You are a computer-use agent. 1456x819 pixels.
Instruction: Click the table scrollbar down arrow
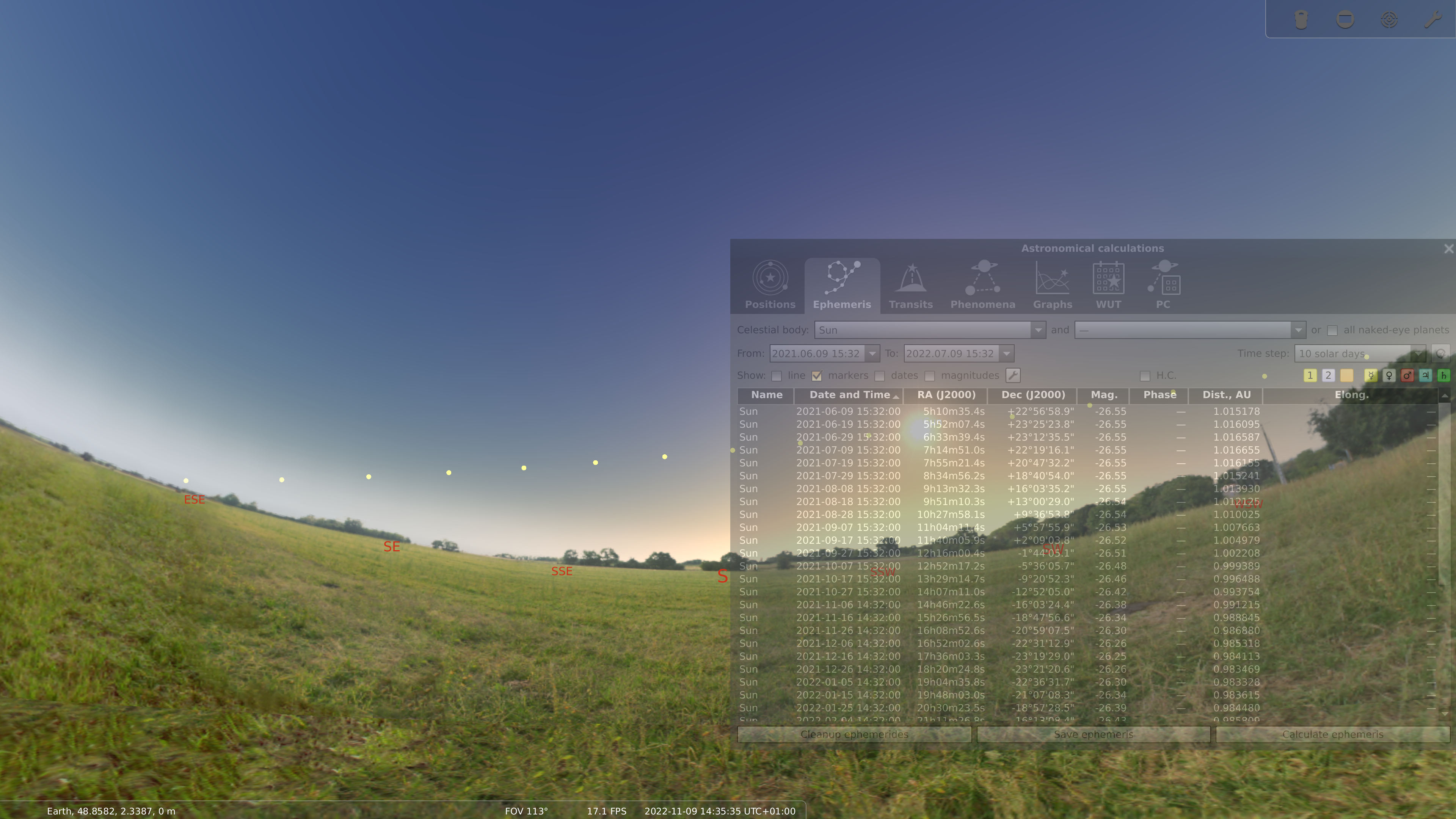point(1445,714)
